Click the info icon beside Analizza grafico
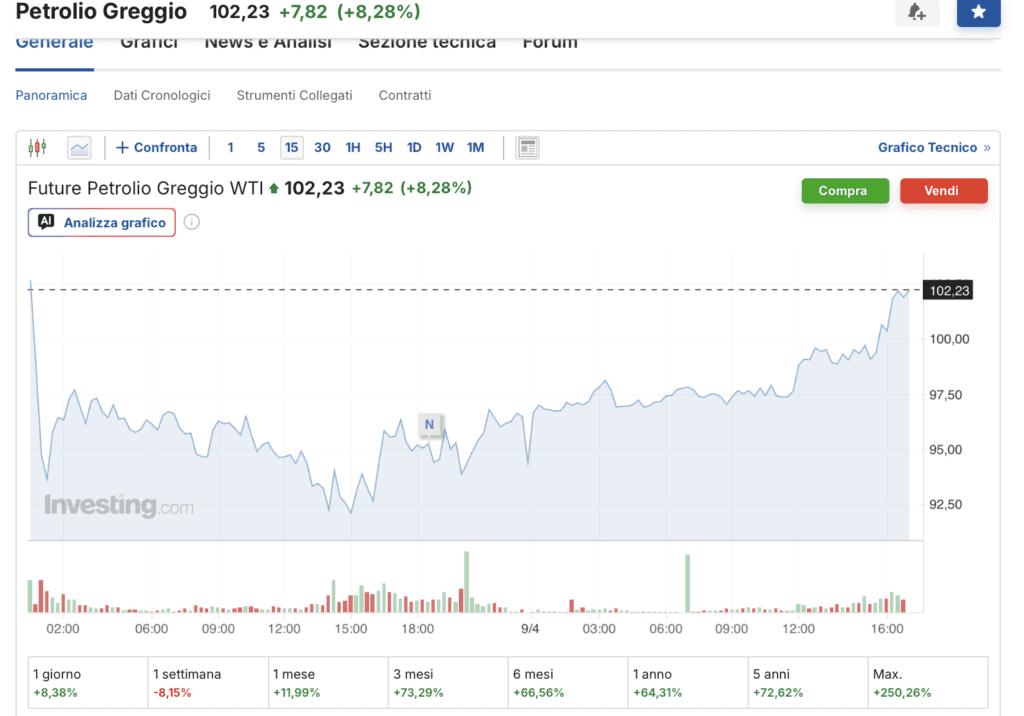The width and height of the screenshot is (1024, 716). tap(192, 222)
